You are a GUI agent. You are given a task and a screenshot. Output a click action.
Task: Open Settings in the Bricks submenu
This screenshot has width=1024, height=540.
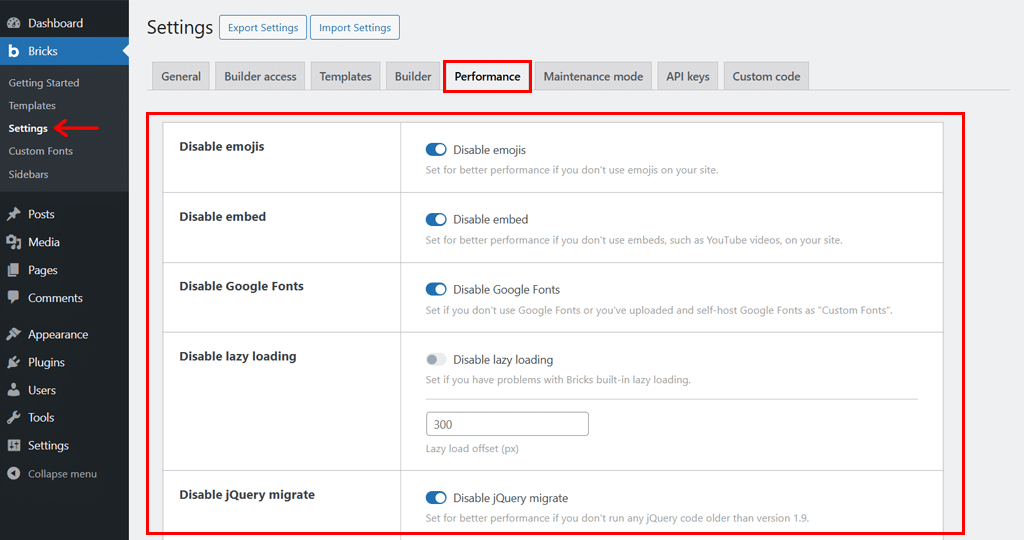point(28,129)
